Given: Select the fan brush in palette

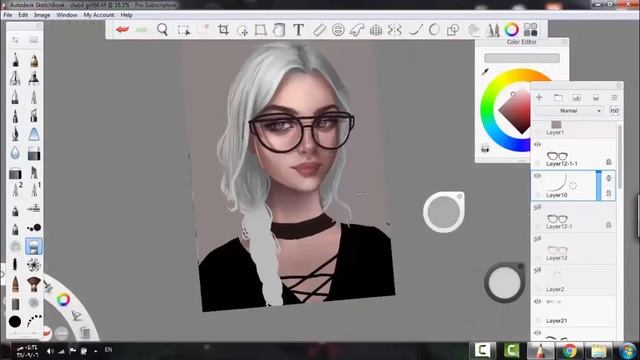Looking at the screenshot, I should [34, 283].
